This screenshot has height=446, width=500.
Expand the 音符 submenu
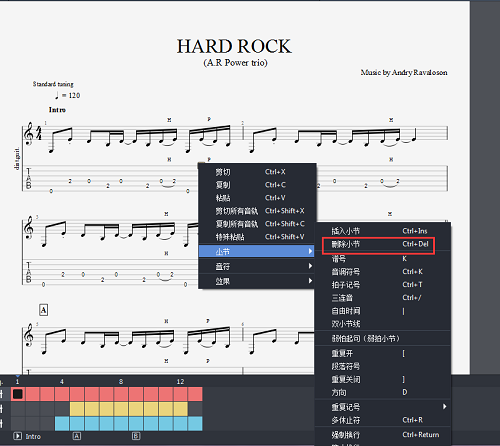point(257,266)
